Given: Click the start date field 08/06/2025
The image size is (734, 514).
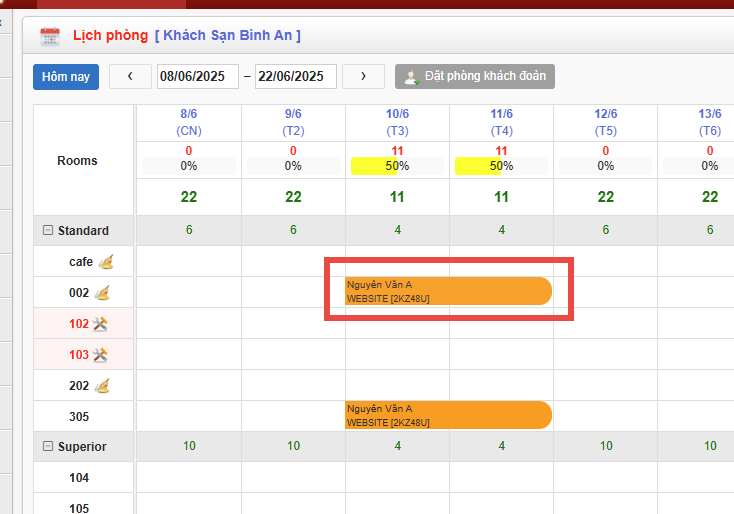Looking at the screenshot, I should point(198,76).
